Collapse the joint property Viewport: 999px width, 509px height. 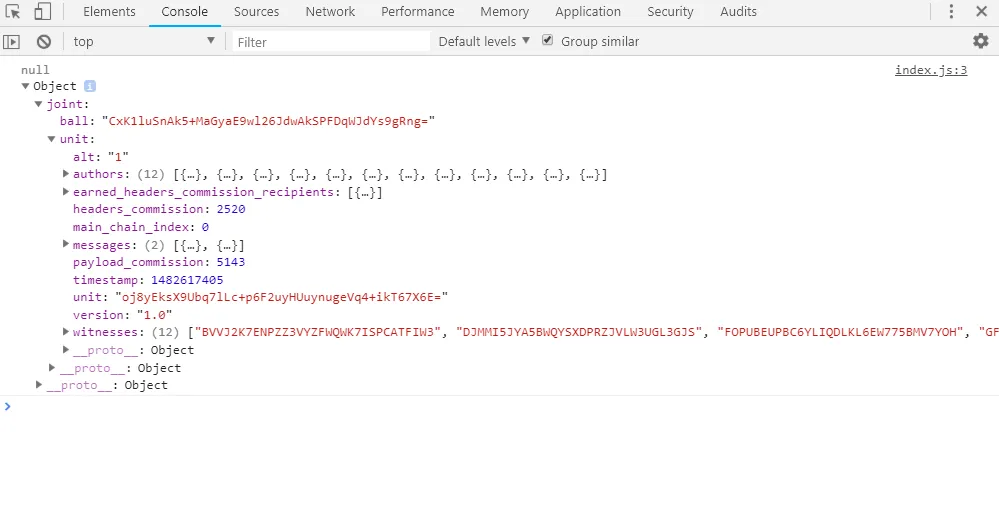click(39, 104)
